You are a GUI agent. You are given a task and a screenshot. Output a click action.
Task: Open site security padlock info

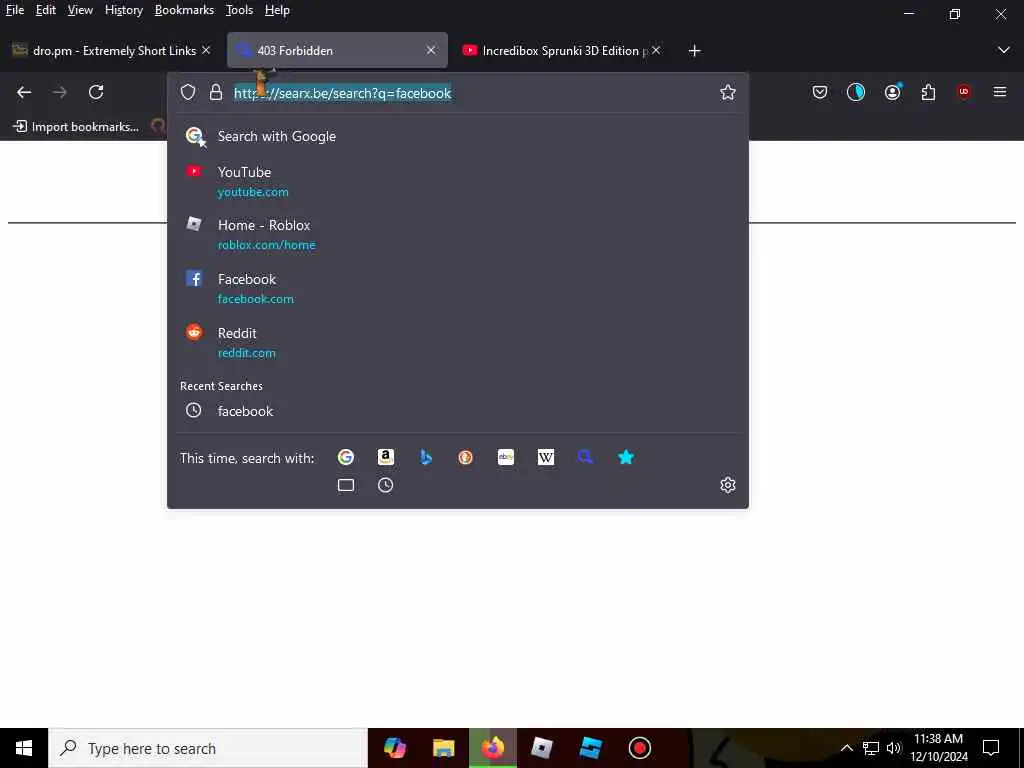pos(216,92)
